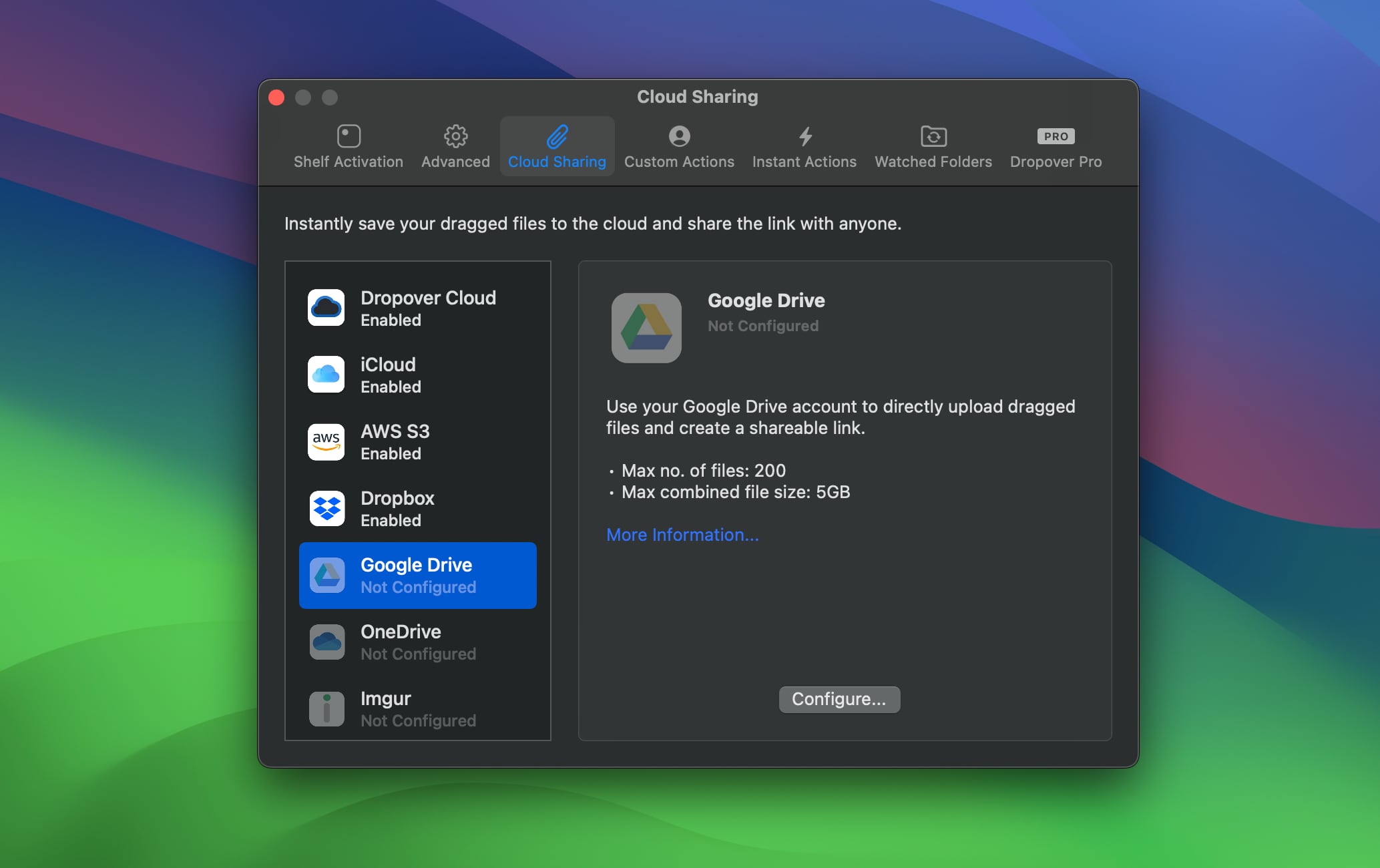Select OneDrive from the sidebar list
Image resolution: width=1380 pixels, height=868 pixels.
418,642
